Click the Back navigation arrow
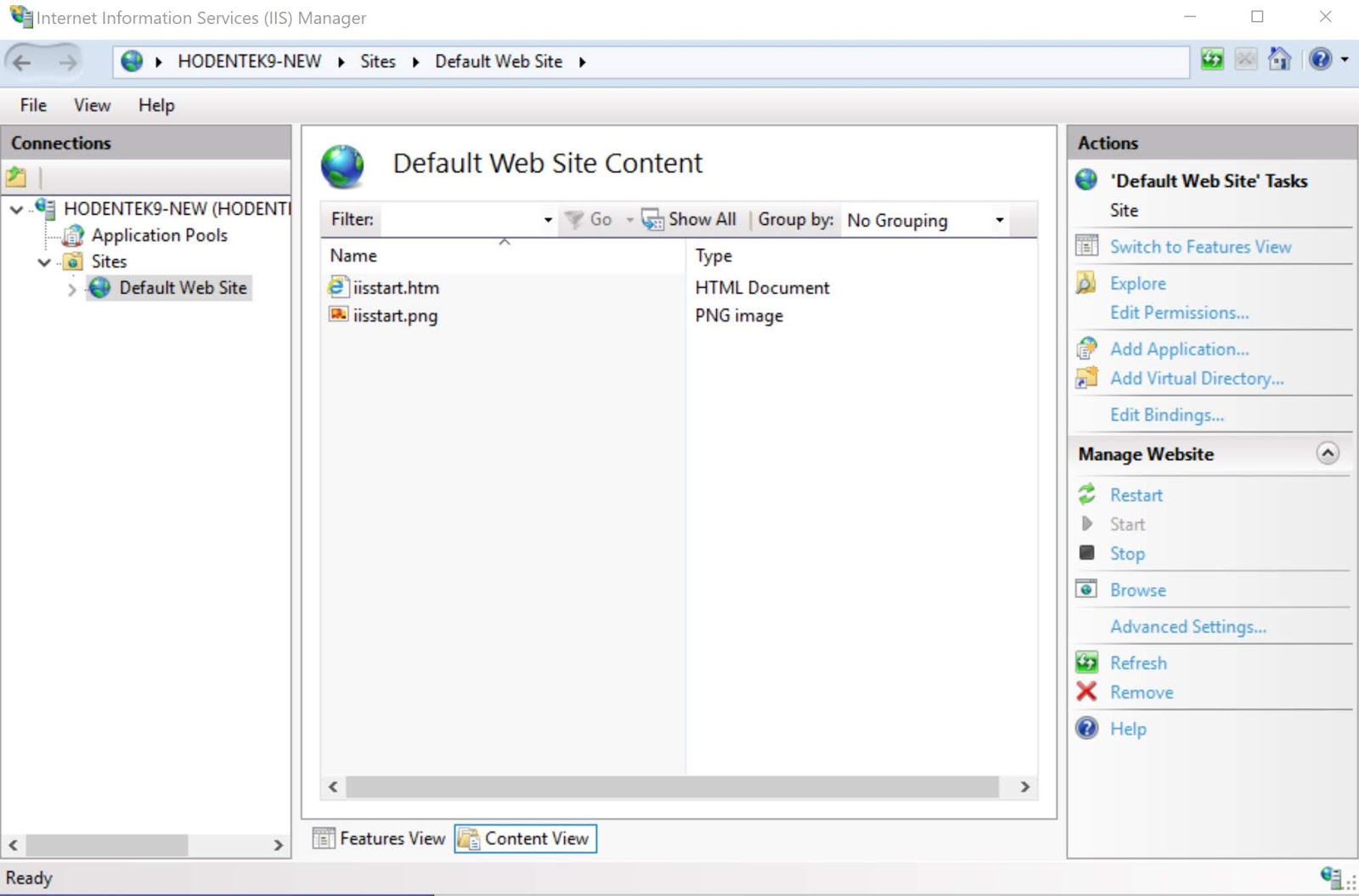This screenshot has height=896, width=1359. pos(22,60)
